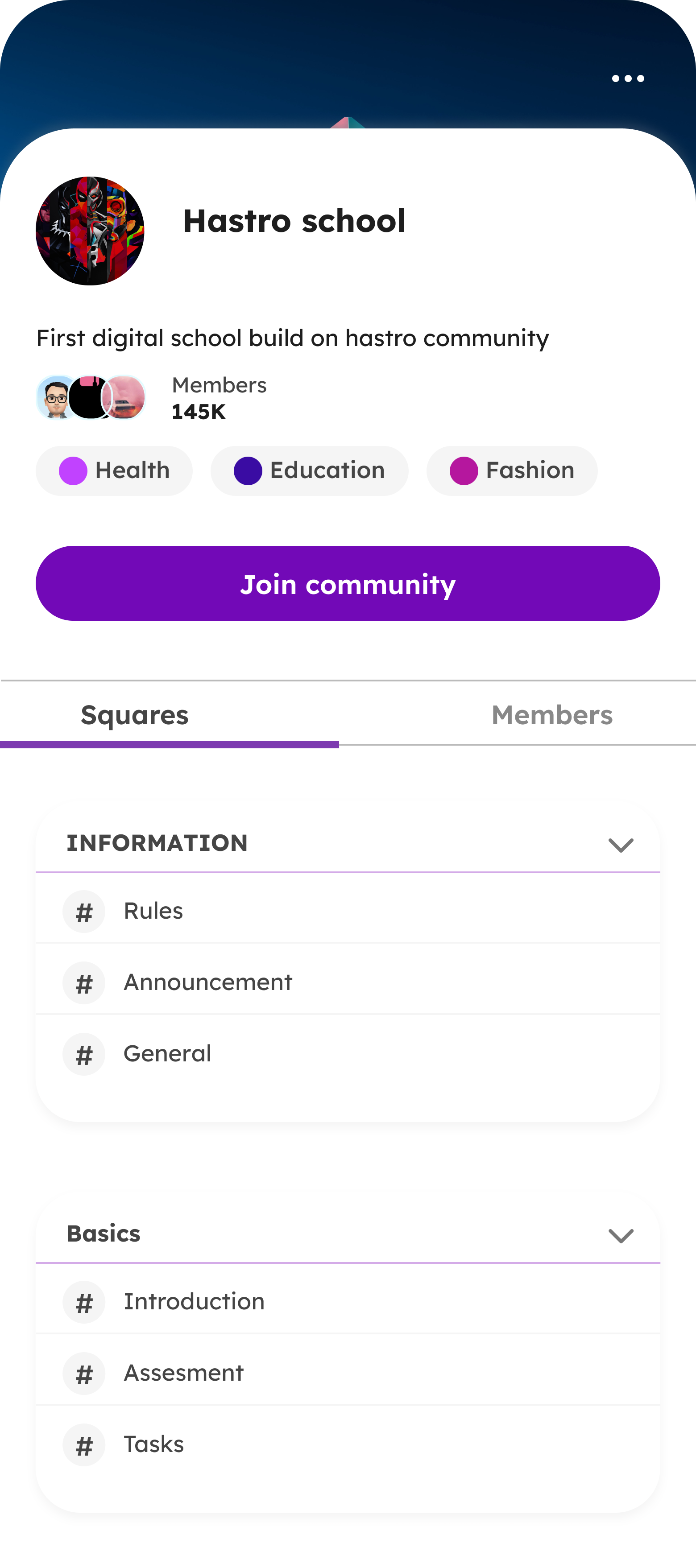Viewport: 696px width, 1568px height.
Task: Select the Squares tab
Action: point(135,715)
